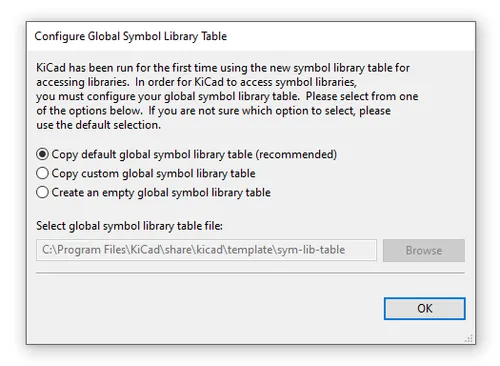Screen dimensions: 500x366
Task: Confirm the dialog with the OK button
Action: click(424, 308)
